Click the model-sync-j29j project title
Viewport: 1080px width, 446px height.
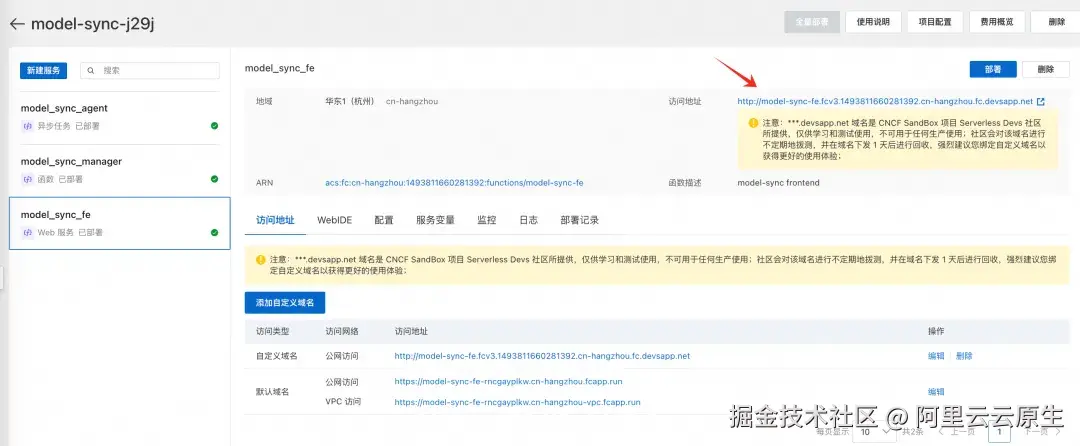click(92, 24)
